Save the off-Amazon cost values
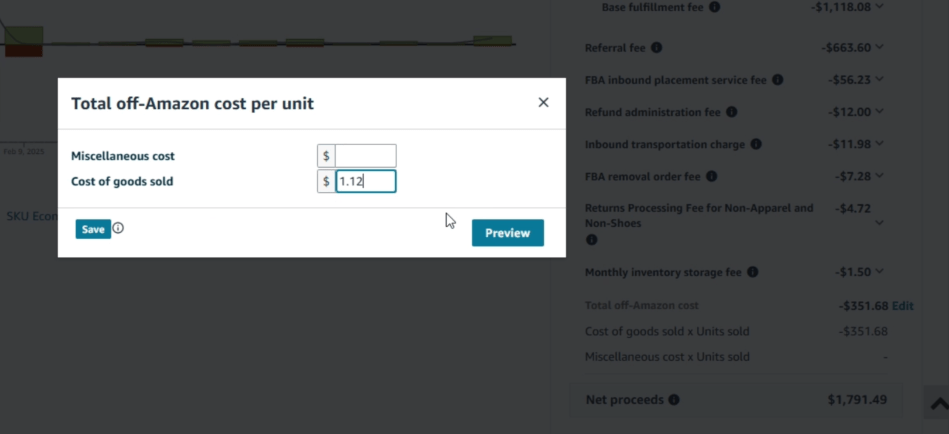 tap(92, 229)
